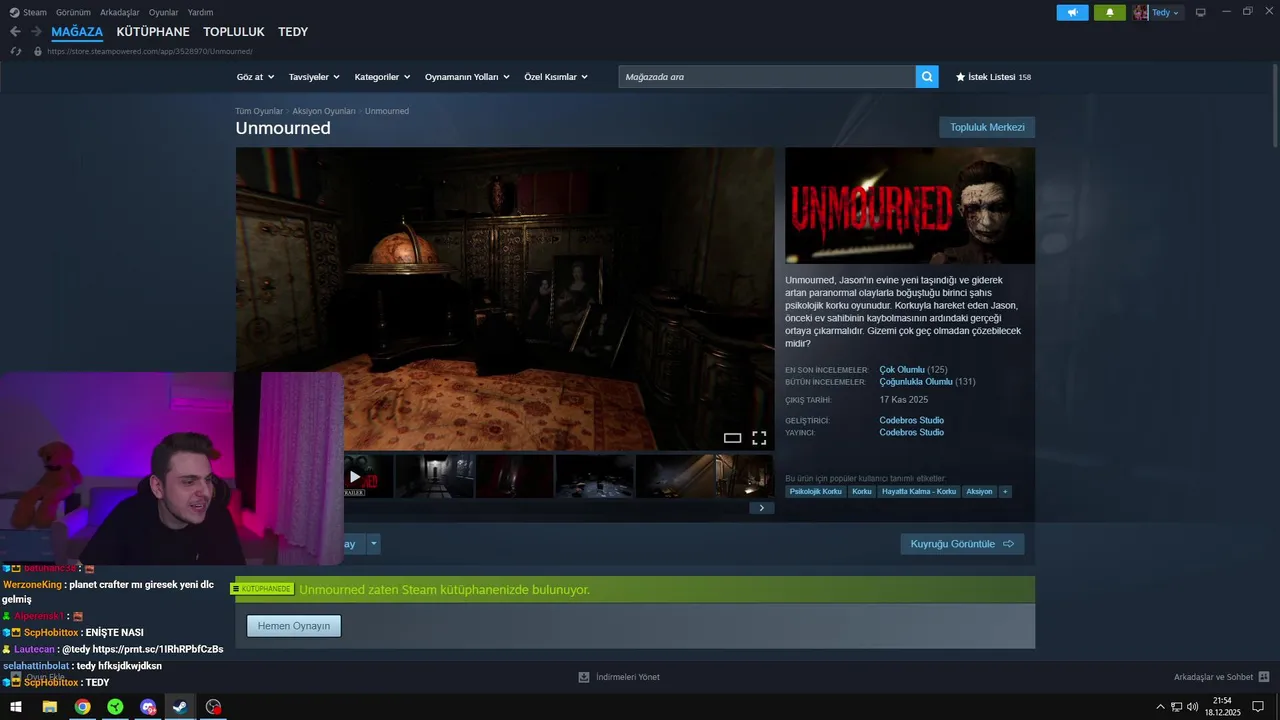The image size is (1280, 720).
Task: Open the Arkadaşlar menu
Action: point(120,13)
